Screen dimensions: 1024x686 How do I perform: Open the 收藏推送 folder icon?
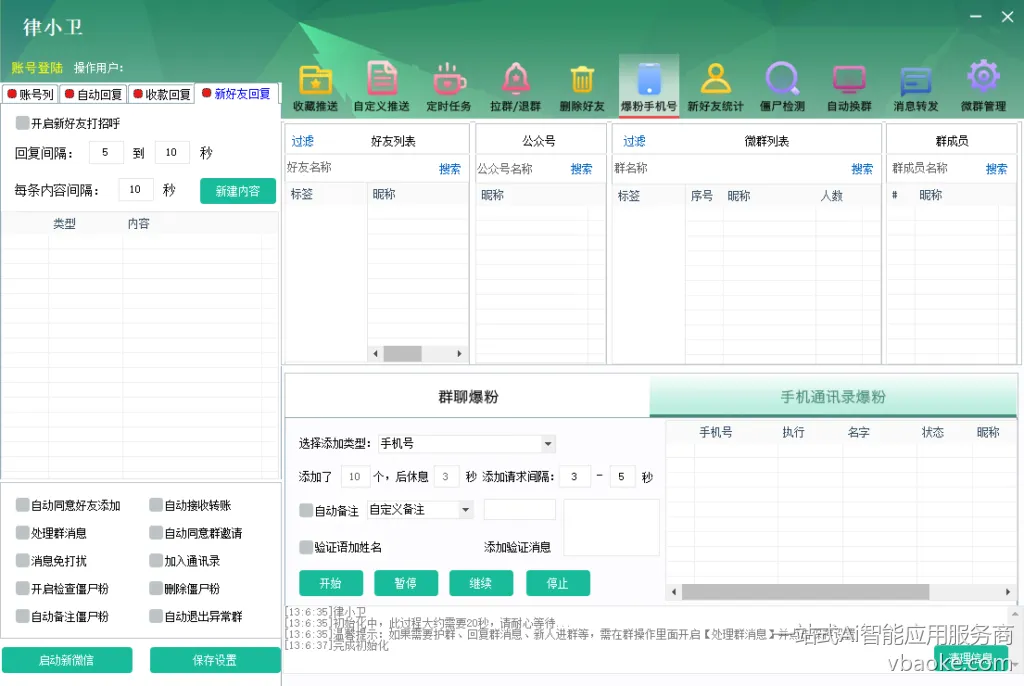pos(316,80)
